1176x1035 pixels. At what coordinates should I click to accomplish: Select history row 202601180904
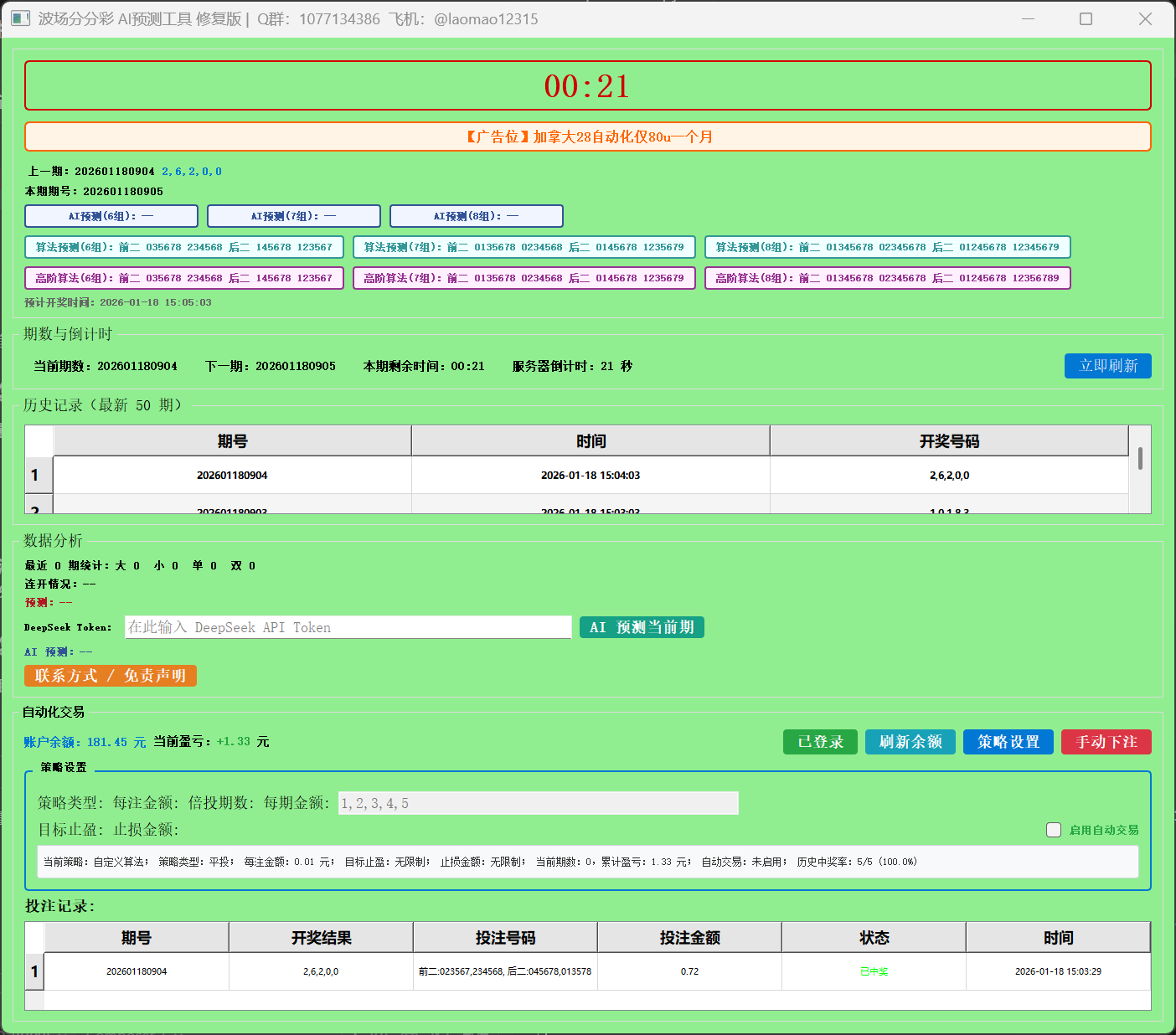pyautogui.click(x=231, y=475)
